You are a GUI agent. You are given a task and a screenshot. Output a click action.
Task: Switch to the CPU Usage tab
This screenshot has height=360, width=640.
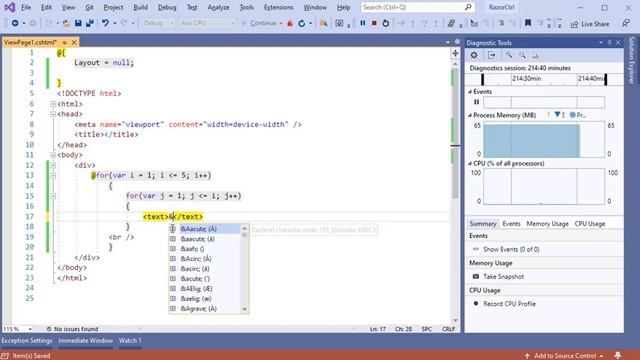click(x=590, y=224)
